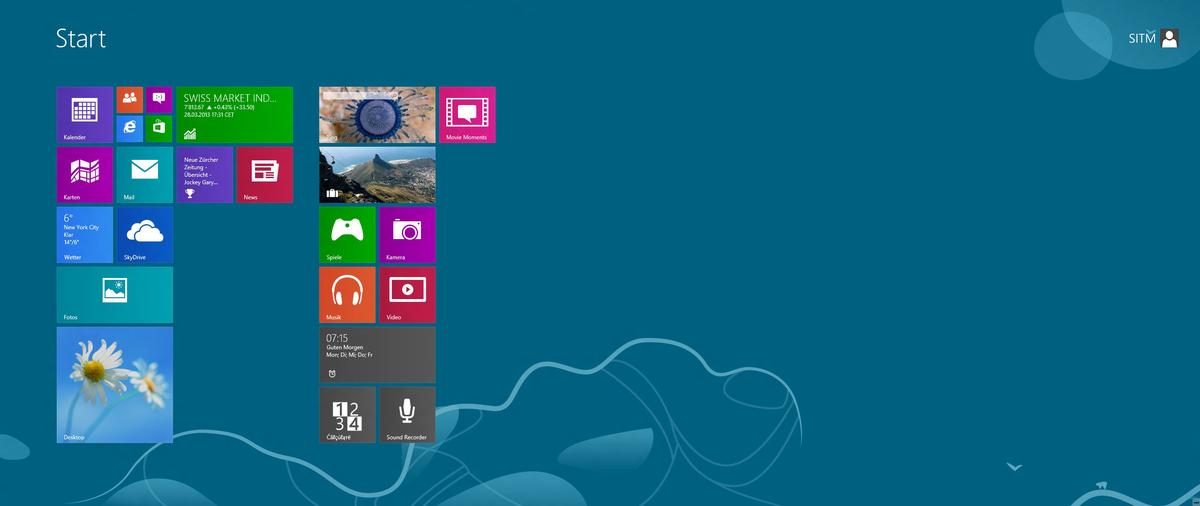Image resolution: width=1200 pixels, height=506 pixels.
Task: Open the SITM user account menu
Action: click(1154, 38)
